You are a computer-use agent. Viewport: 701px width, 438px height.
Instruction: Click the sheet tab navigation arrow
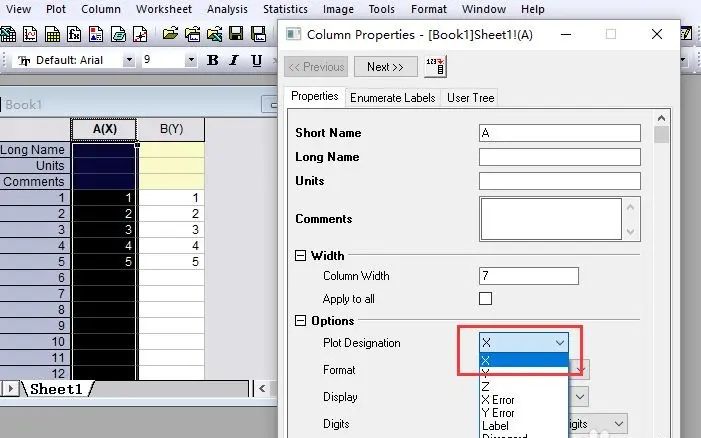tap(10, 388)
